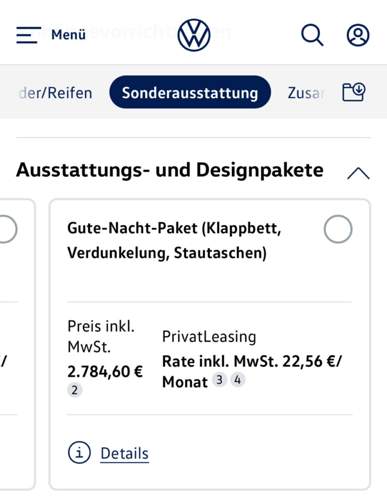This screenshot has height=500, width=387.
Task: Click the partially visible previous package card
Action: [x=17, y=344]
